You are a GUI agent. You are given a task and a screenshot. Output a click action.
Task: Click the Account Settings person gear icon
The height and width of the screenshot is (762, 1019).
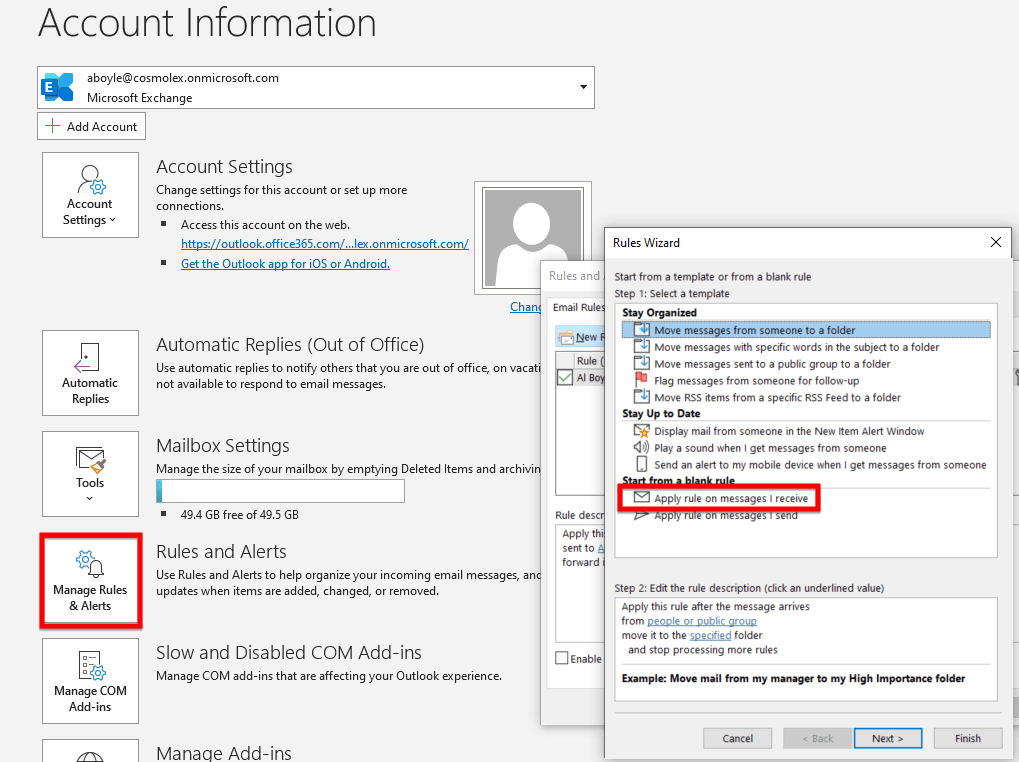(90, 179)
